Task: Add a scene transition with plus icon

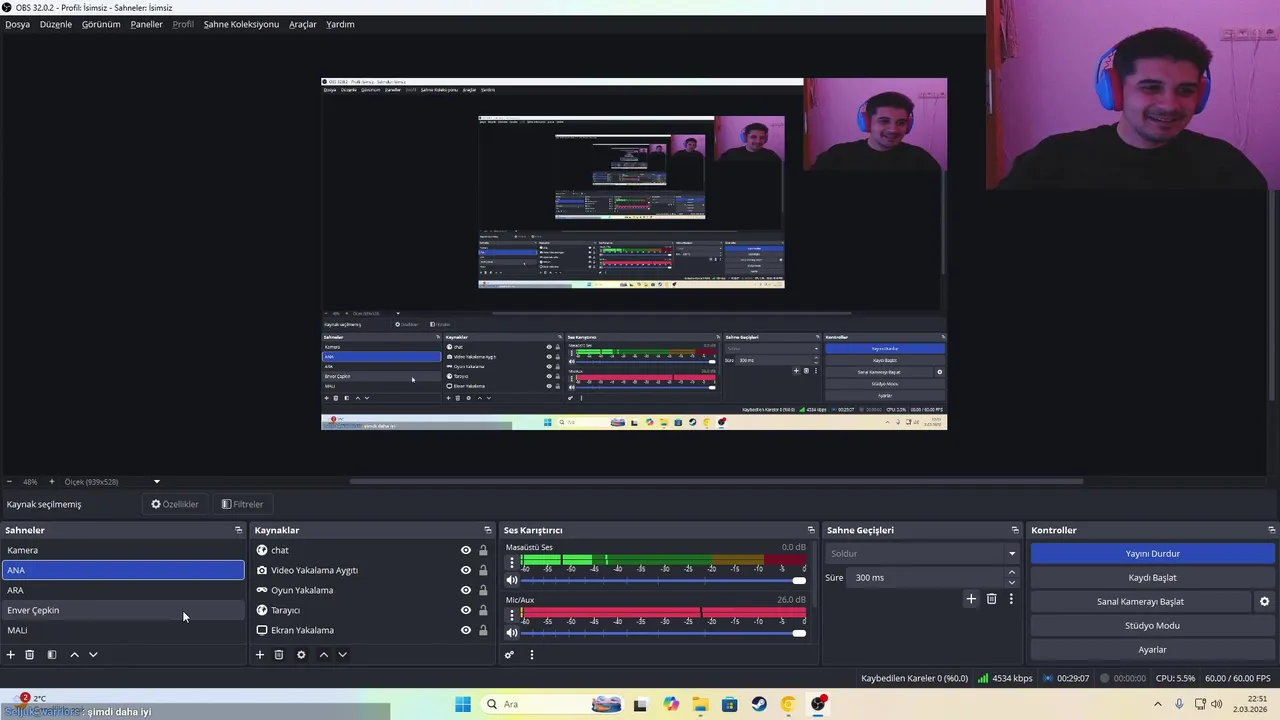Action: coord(970,599)
